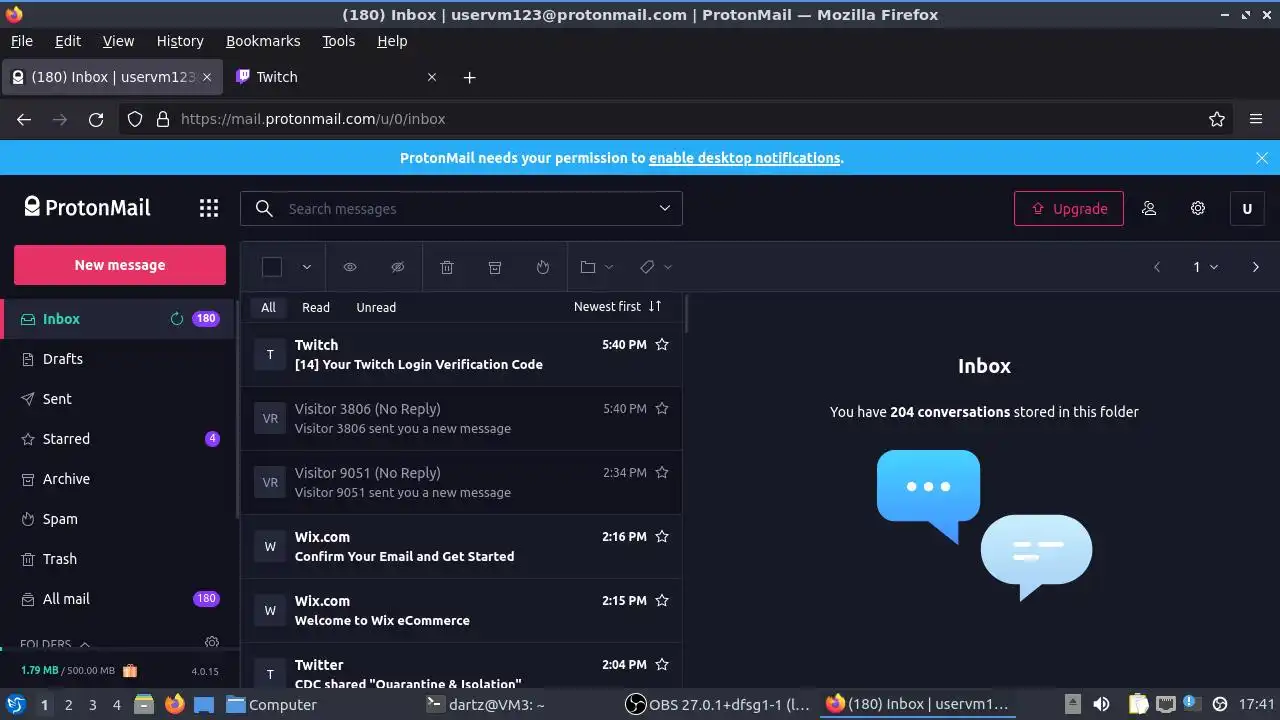Open the History menu
Screen dimensions: 1280x720
click(x=180, y=41)
